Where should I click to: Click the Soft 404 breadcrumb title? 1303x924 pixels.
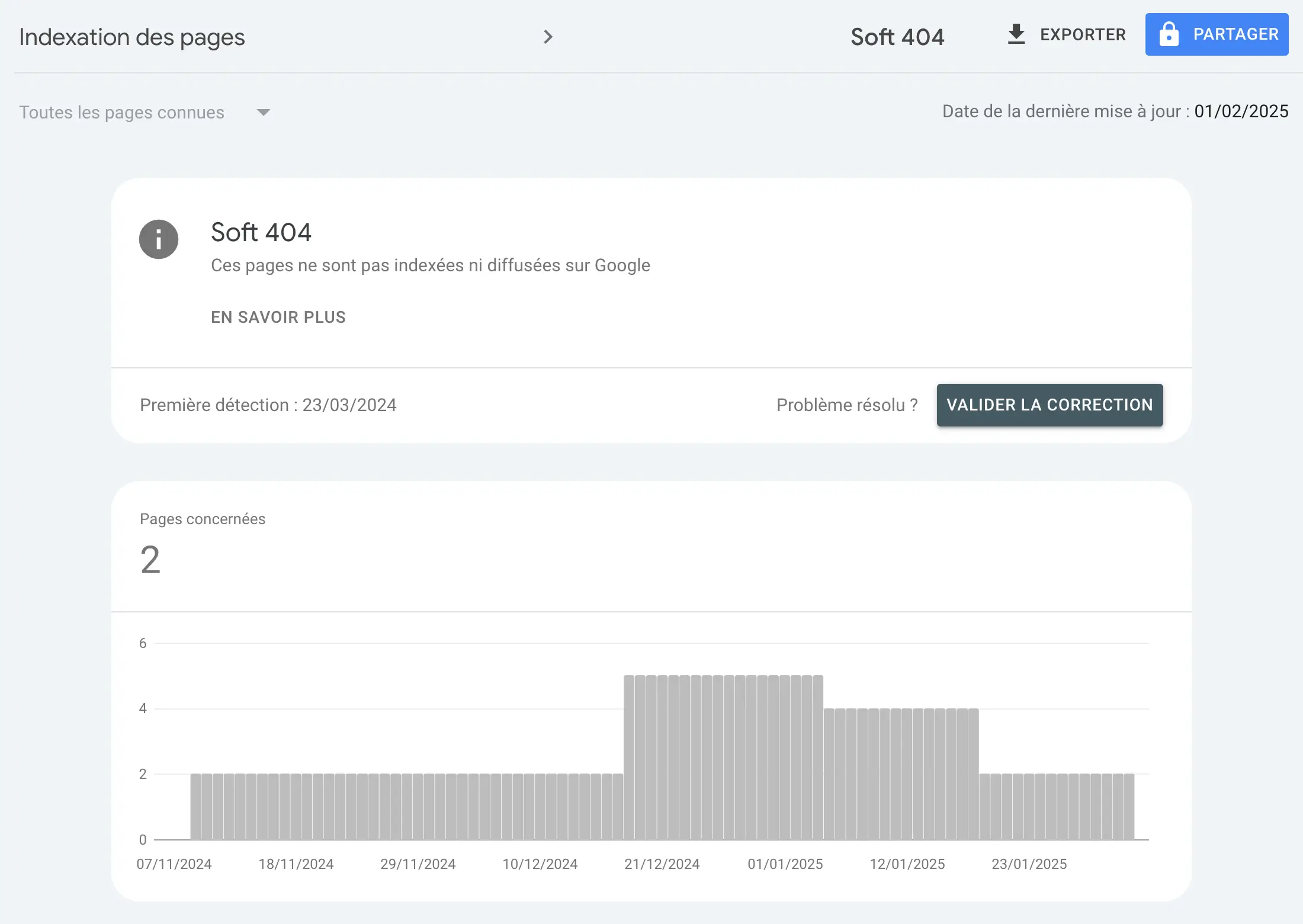point(897,37)
